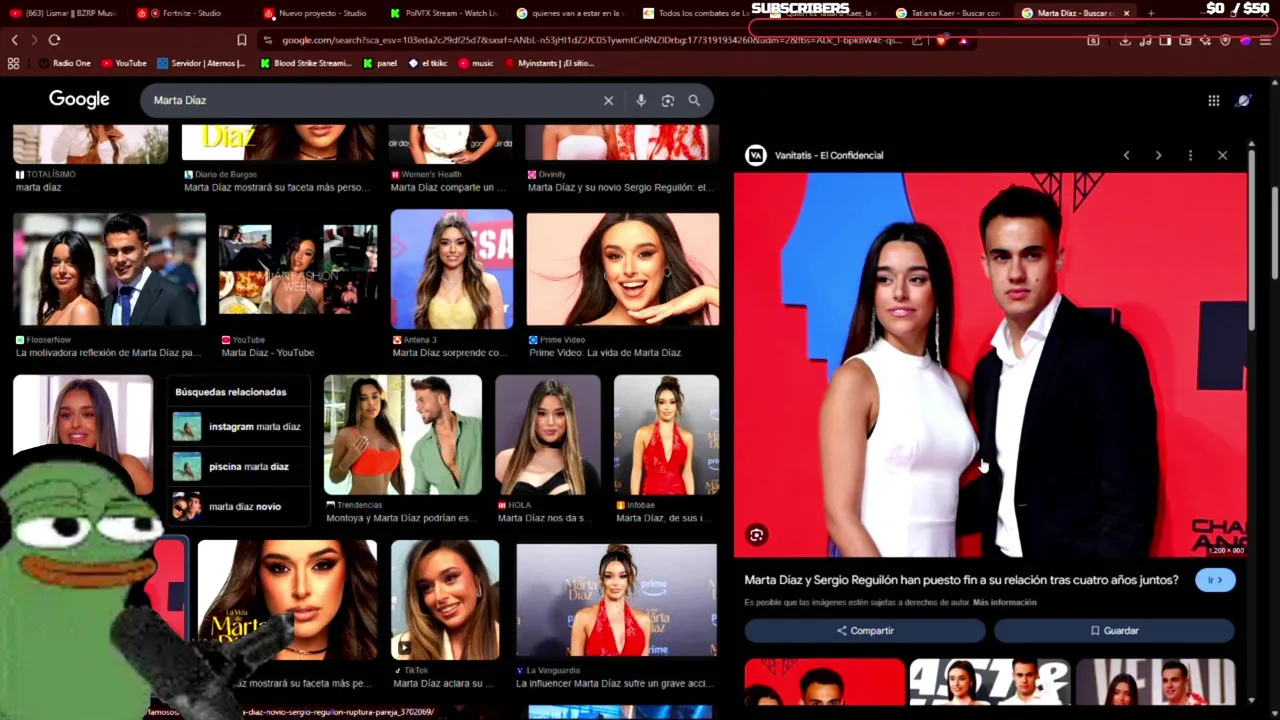Search inside the image with Lens overlay icon
Viewport: 1280px width, 720px height.
757,535
